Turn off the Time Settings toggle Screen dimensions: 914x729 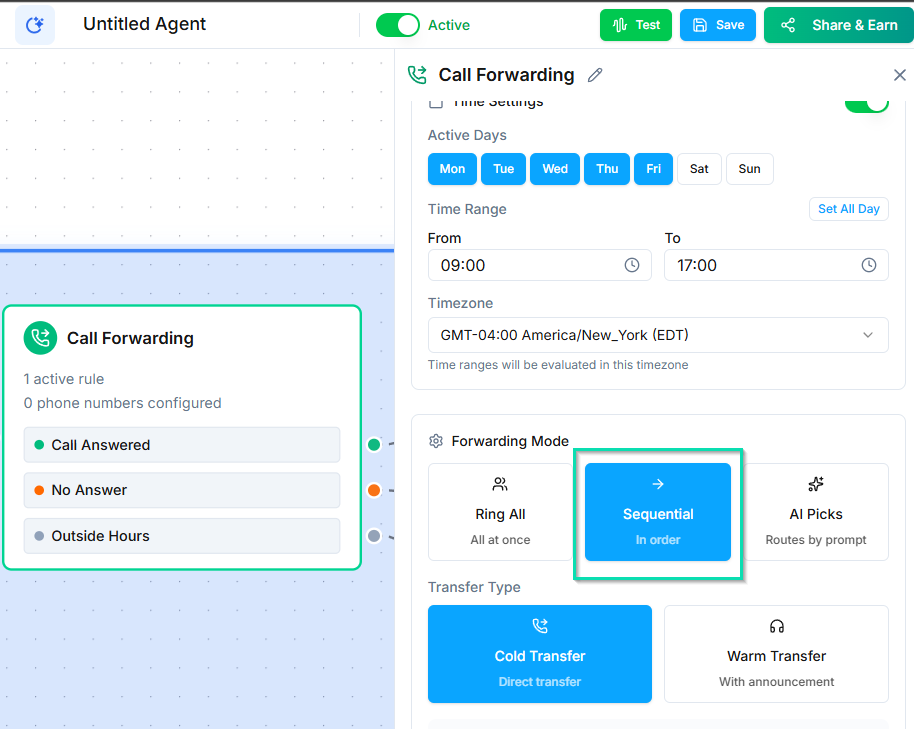[x=866, y=104]
